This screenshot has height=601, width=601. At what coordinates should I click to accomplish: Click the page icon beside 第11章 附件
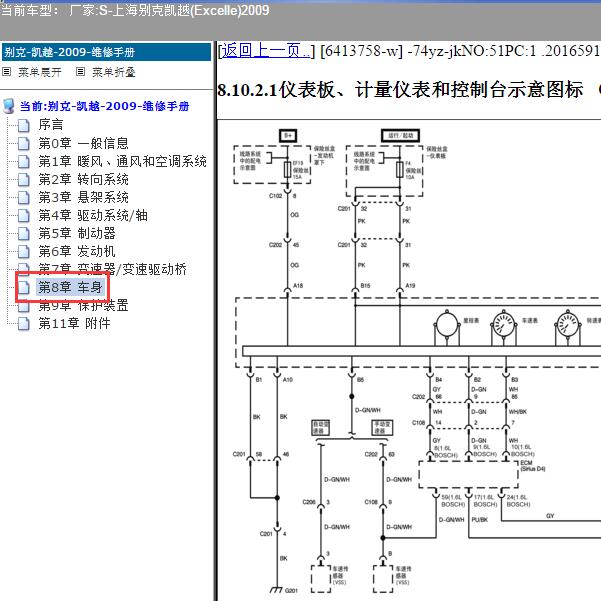[x=24, y=324]
